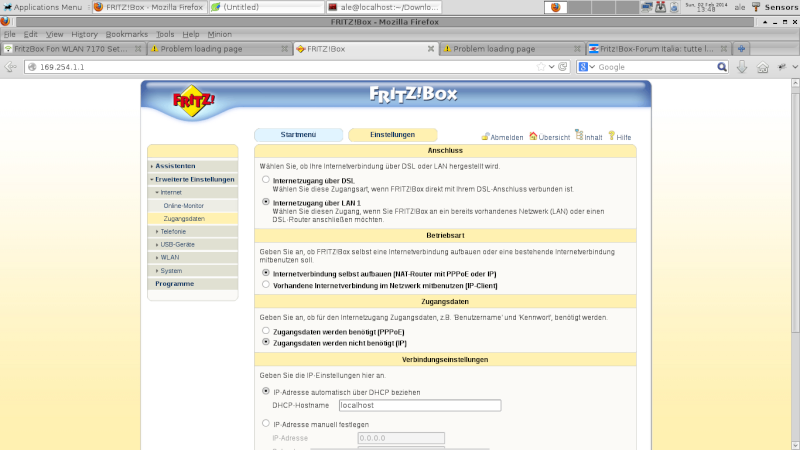Go to the Firefox home icon
The image size is (800, 450).
coord(762,67)
